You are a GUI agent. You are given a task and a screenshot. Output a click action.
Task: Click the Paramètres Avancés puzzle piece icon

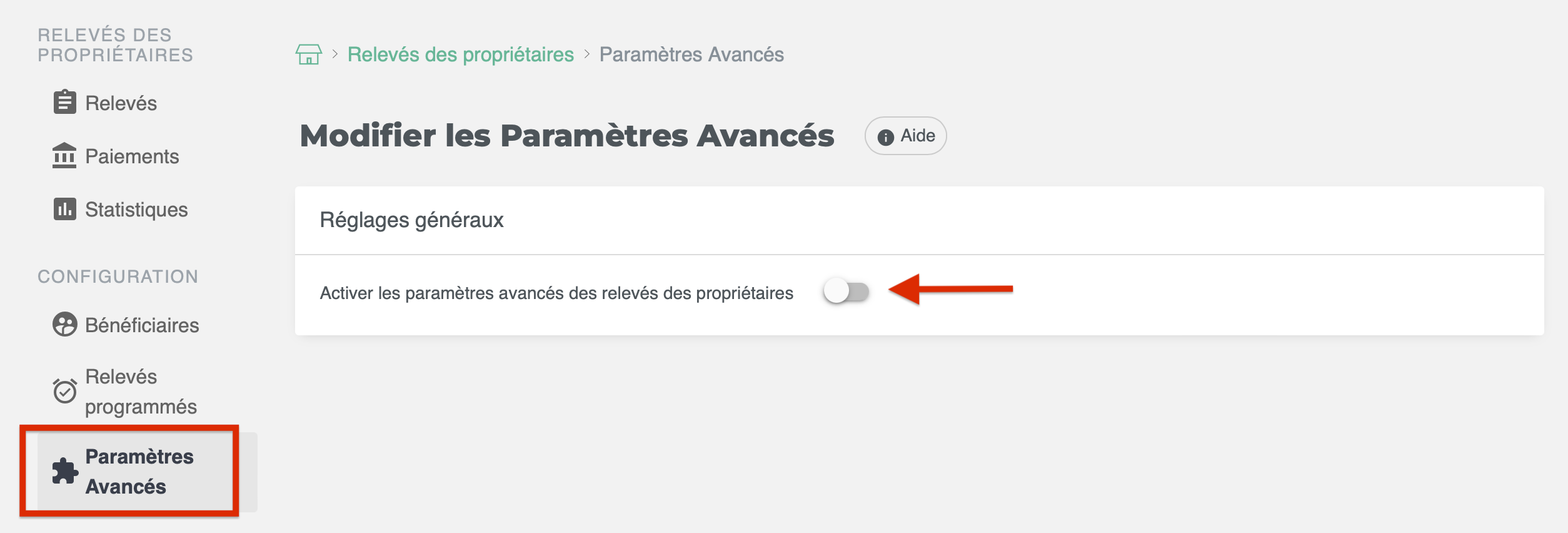pos(65,471)
